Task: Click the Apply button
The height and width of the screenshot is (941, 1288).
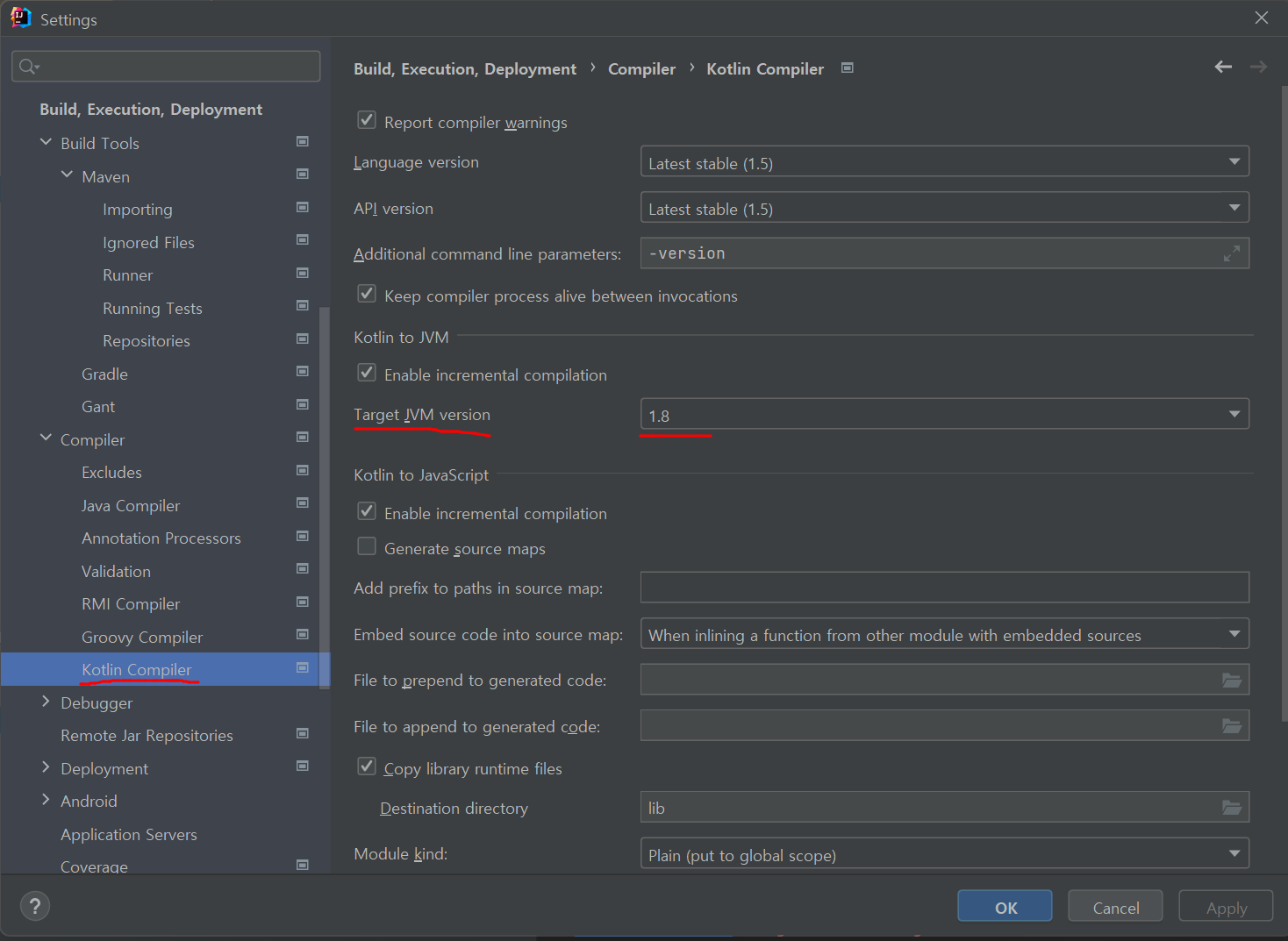Action: pos(1226,906)
